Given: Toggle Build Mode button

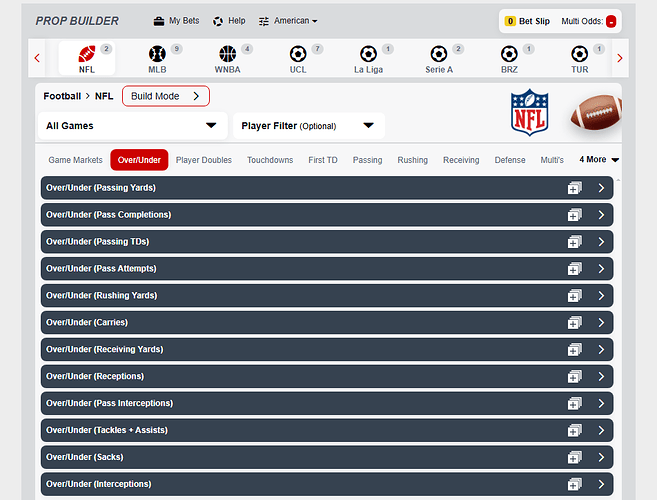Looking at the screenshot, I should click(166, 96).
